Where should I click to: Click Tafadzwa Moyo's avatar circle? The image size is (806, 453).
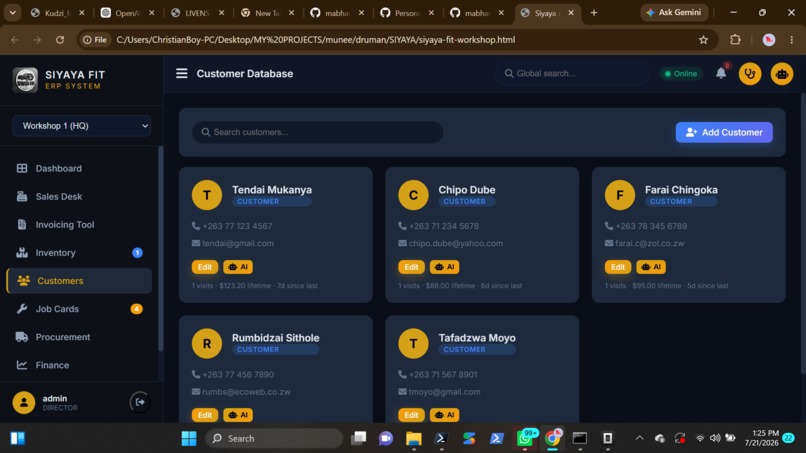click(x=413, y=343)
